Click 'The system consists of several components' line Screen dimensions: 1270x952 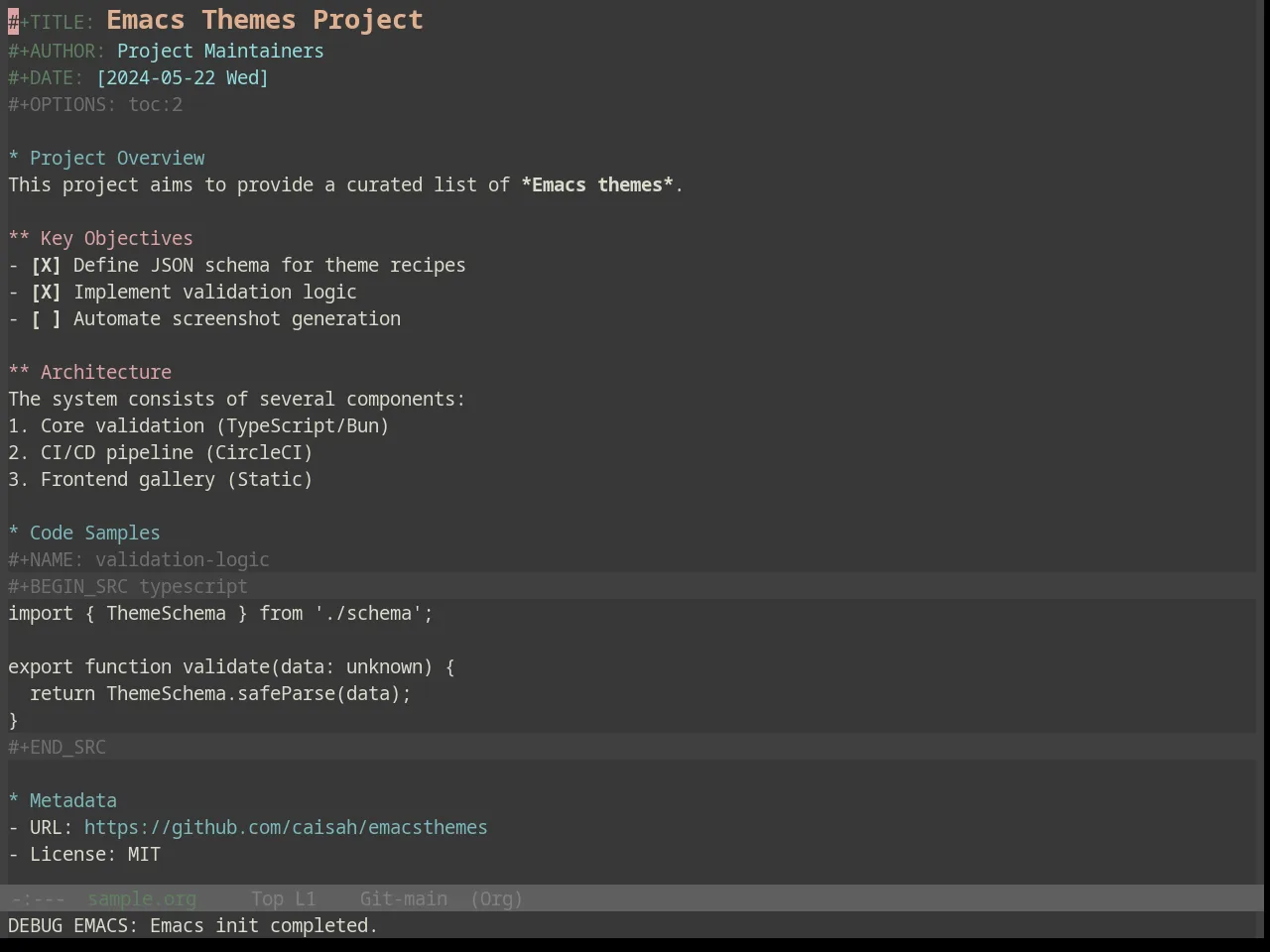tap(237, 400)
